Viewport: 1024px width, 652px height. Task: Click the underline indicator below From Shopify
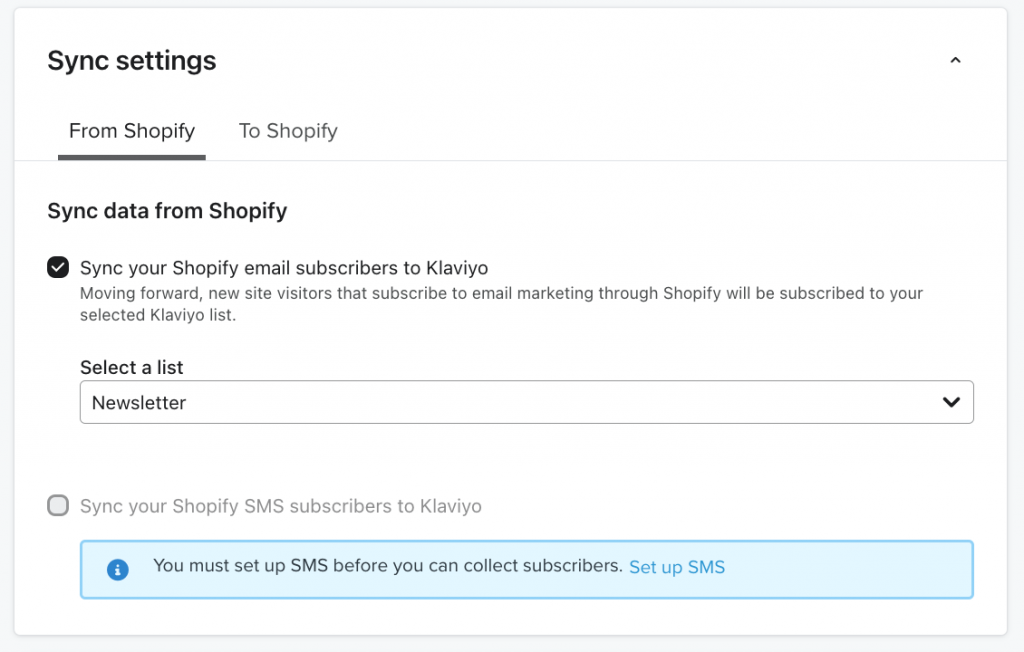(x=132, y=157)
